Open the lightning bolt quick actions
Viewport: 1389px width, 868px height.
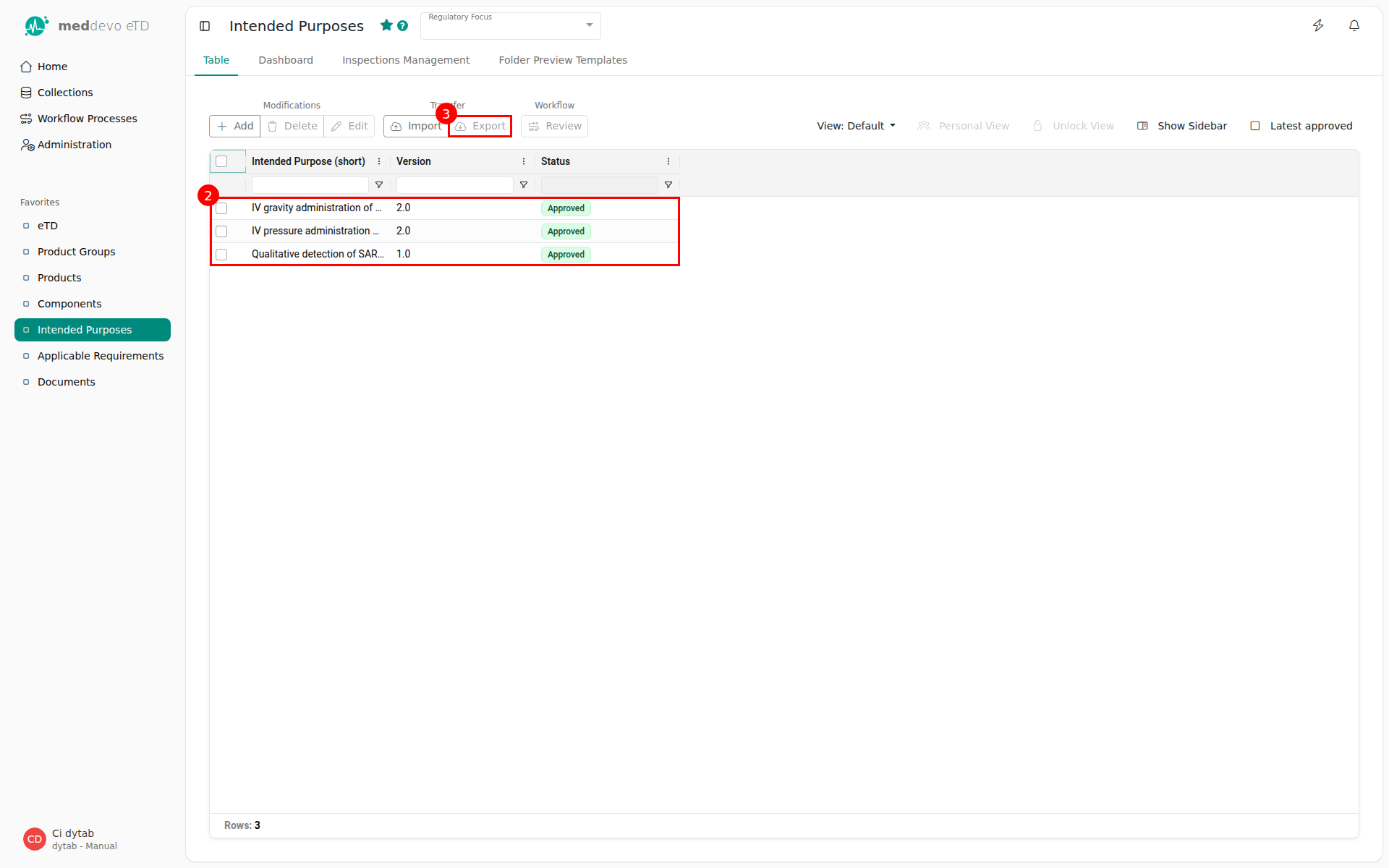(x=1318, y=26)
